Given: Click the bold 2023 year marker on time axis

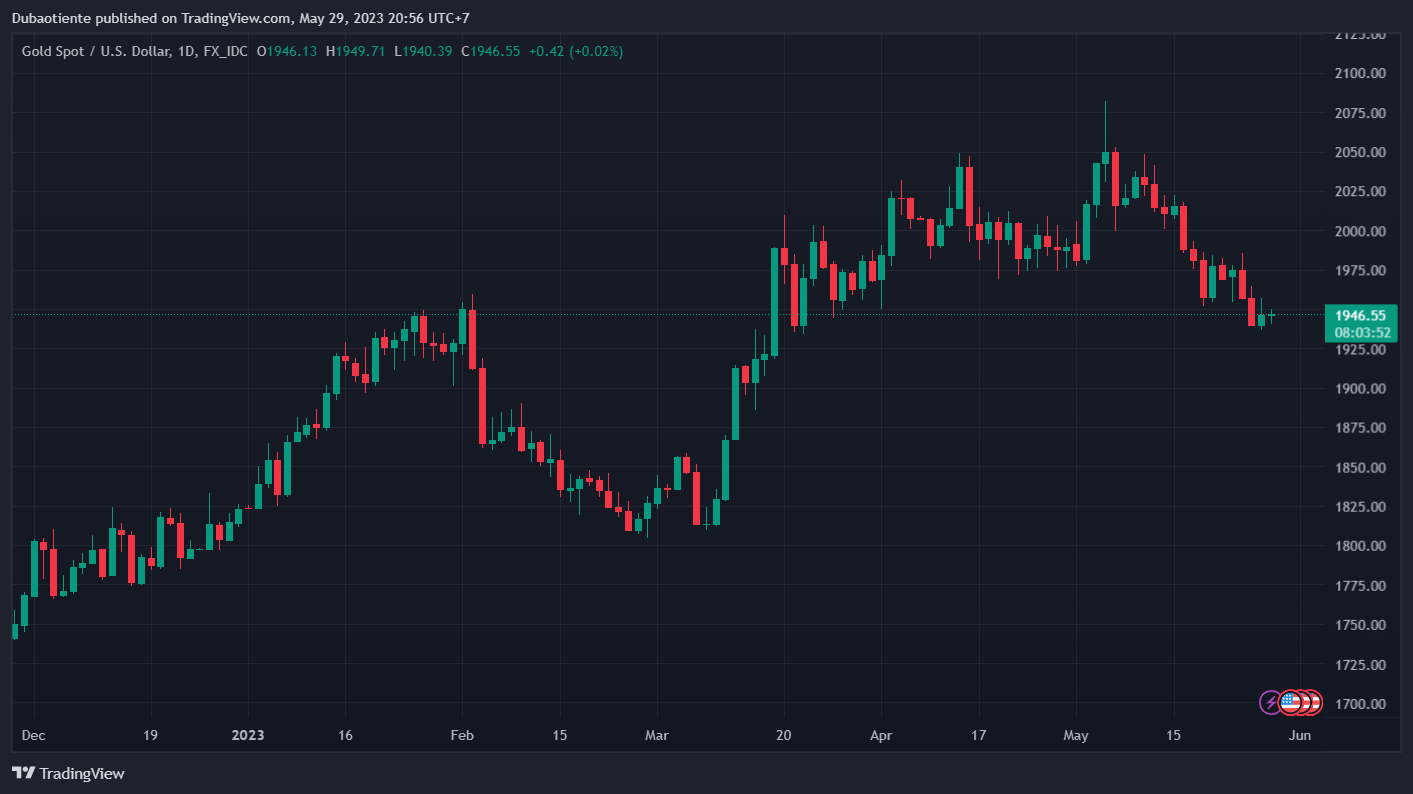Looking at the screenshot, I should [x=248, y=736].
